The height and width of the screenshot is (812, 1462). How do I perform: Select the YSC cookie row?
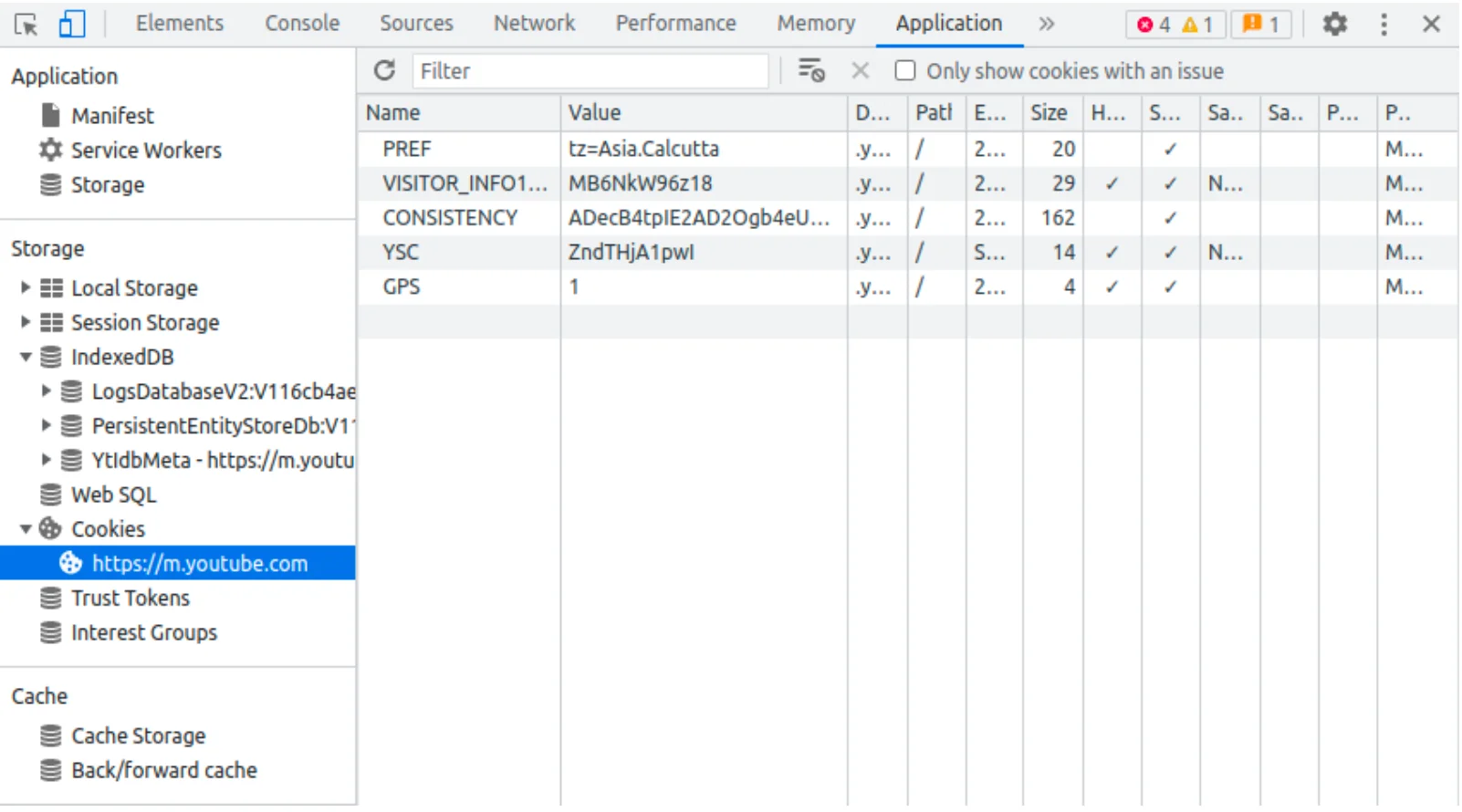tap(908, 253)
